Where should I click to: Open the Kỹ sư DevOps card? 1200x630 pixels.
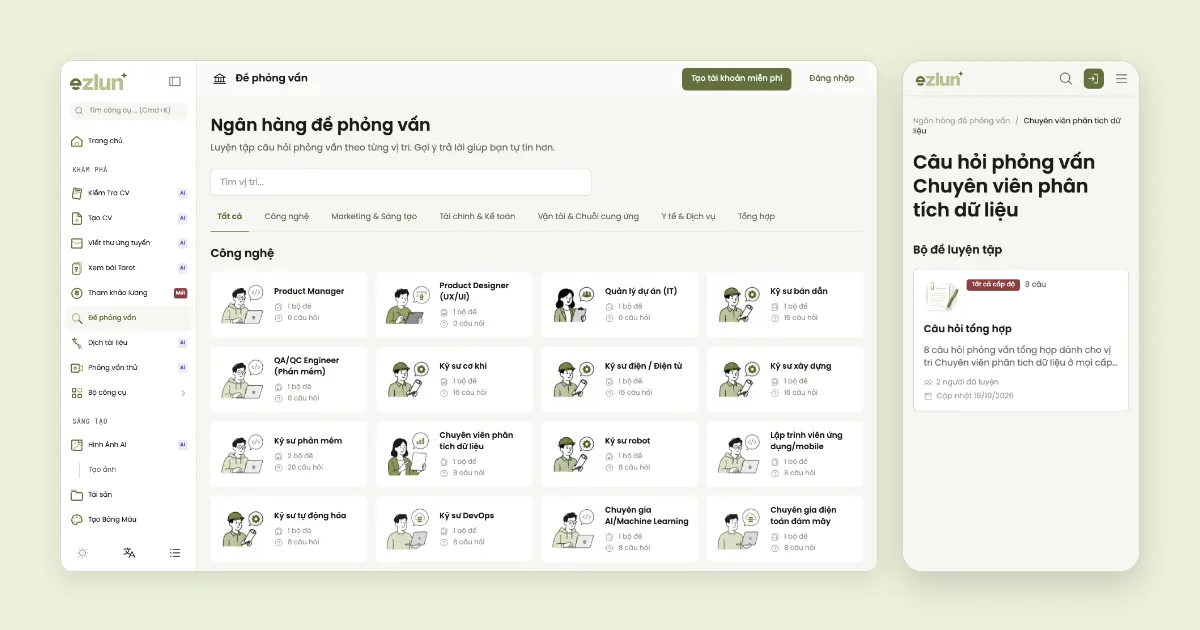pyautogui.click(x=454, y=529)
